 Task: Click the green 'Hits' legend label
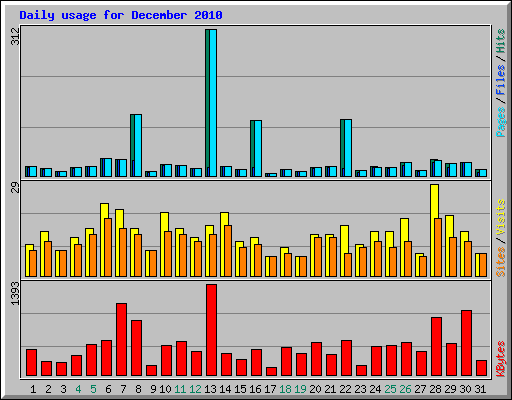[x=500, y=41]
